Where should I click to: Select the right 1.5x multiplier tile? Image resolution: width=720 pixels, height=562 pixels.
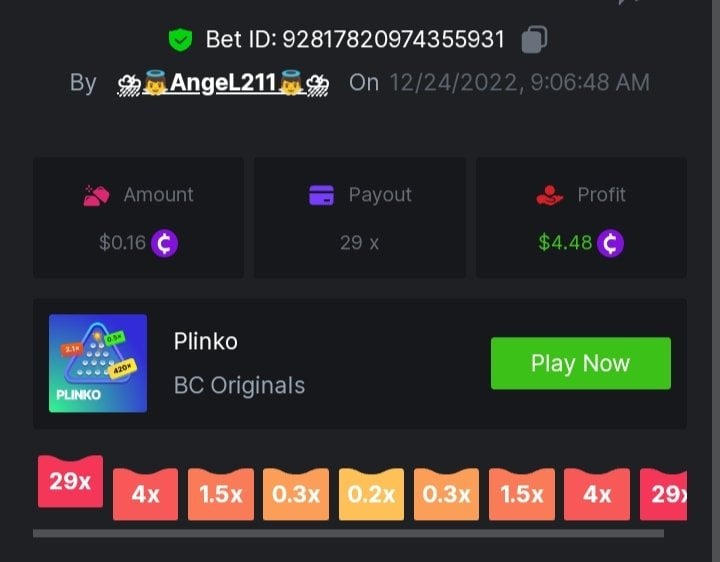(522, 494)
